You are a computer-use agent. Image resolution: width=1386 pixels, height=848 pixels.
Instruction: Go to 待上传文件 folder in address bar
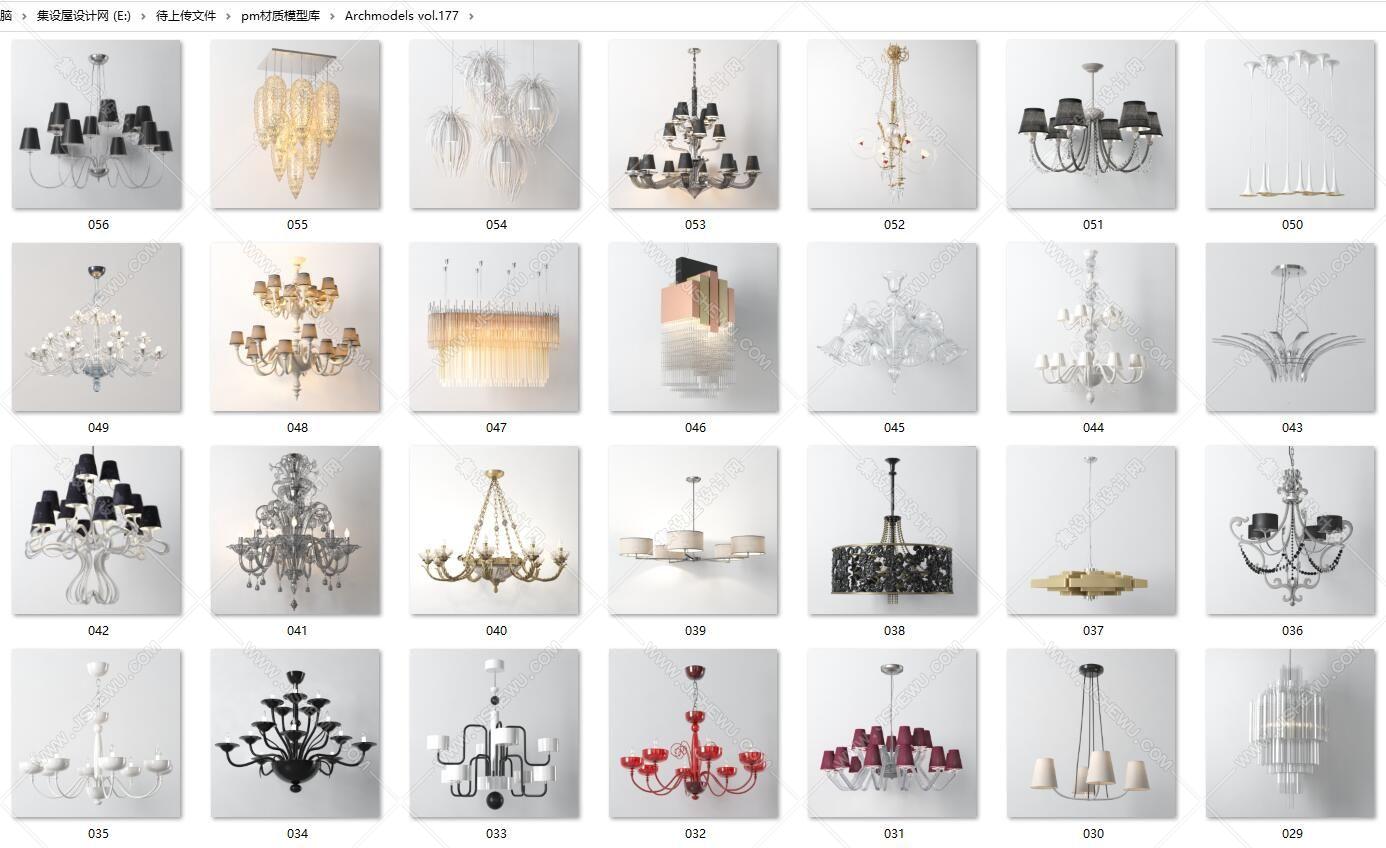coord(186,16)
